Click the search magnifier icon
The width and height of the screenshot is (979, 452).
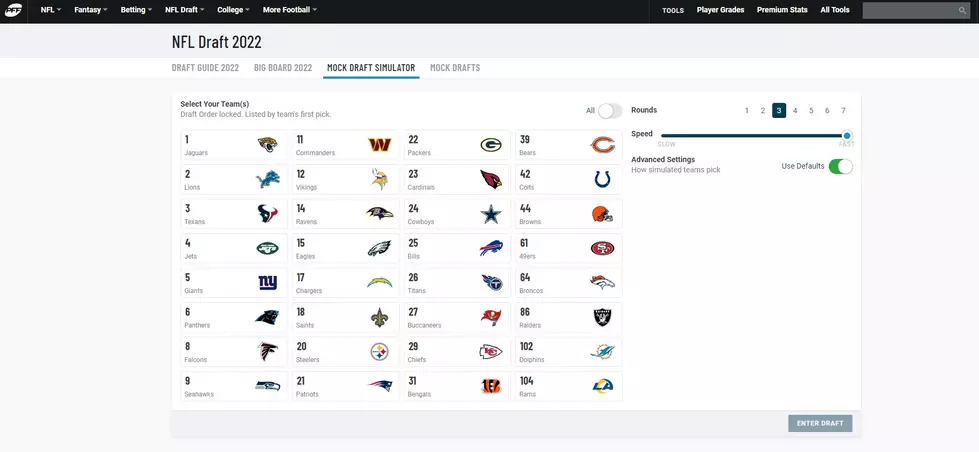(962, 11)
